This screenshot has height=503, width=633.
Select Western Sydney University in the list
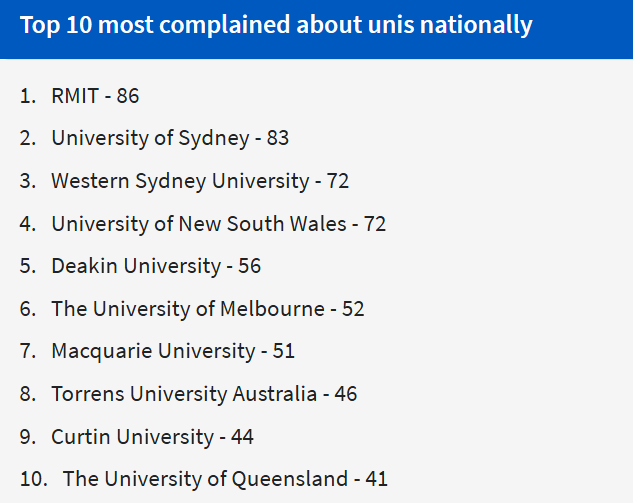(x=180, y=181)
